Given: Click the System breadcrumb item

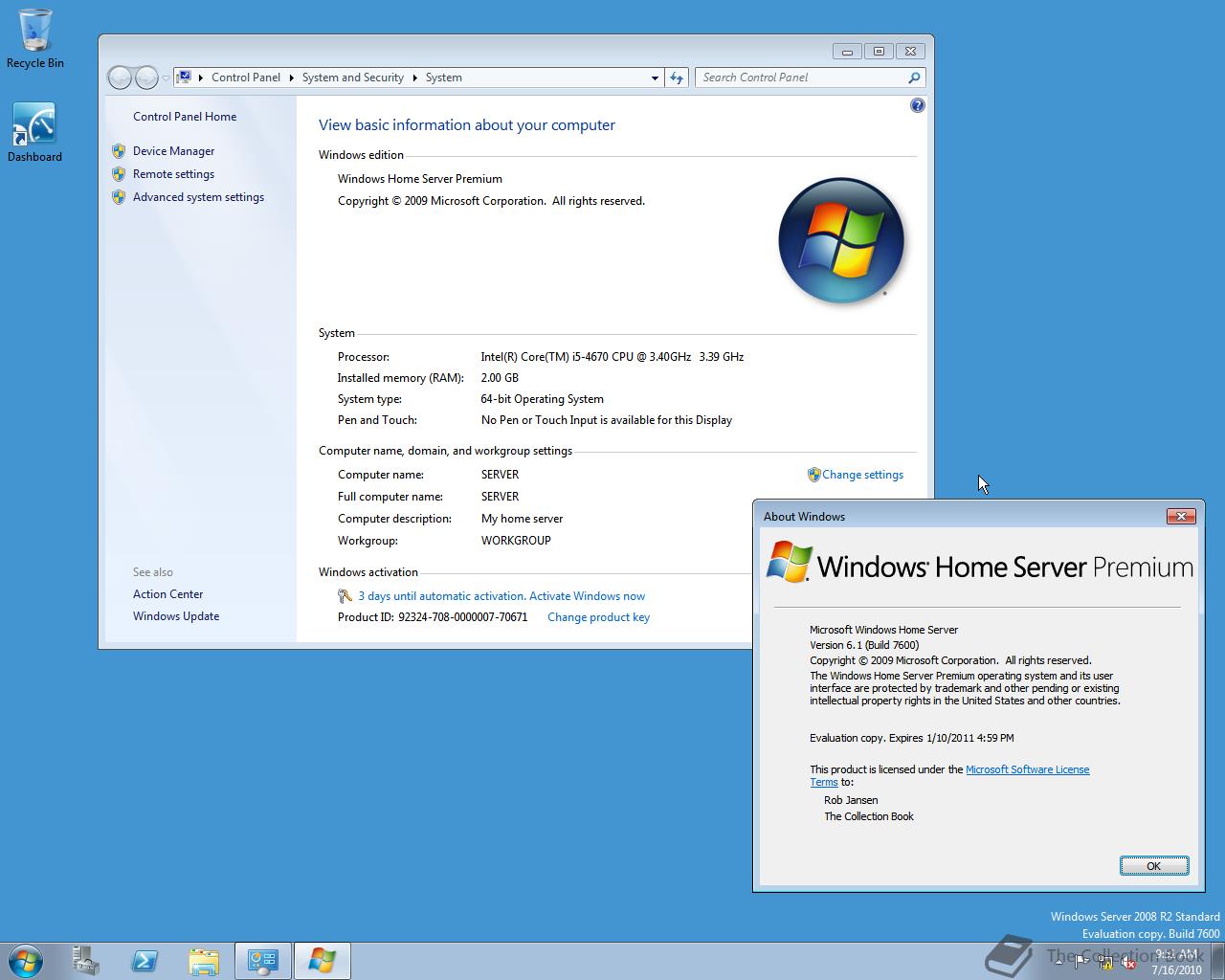Looking at the screenshot, I should pyautogui.click(x=443, y=78).
